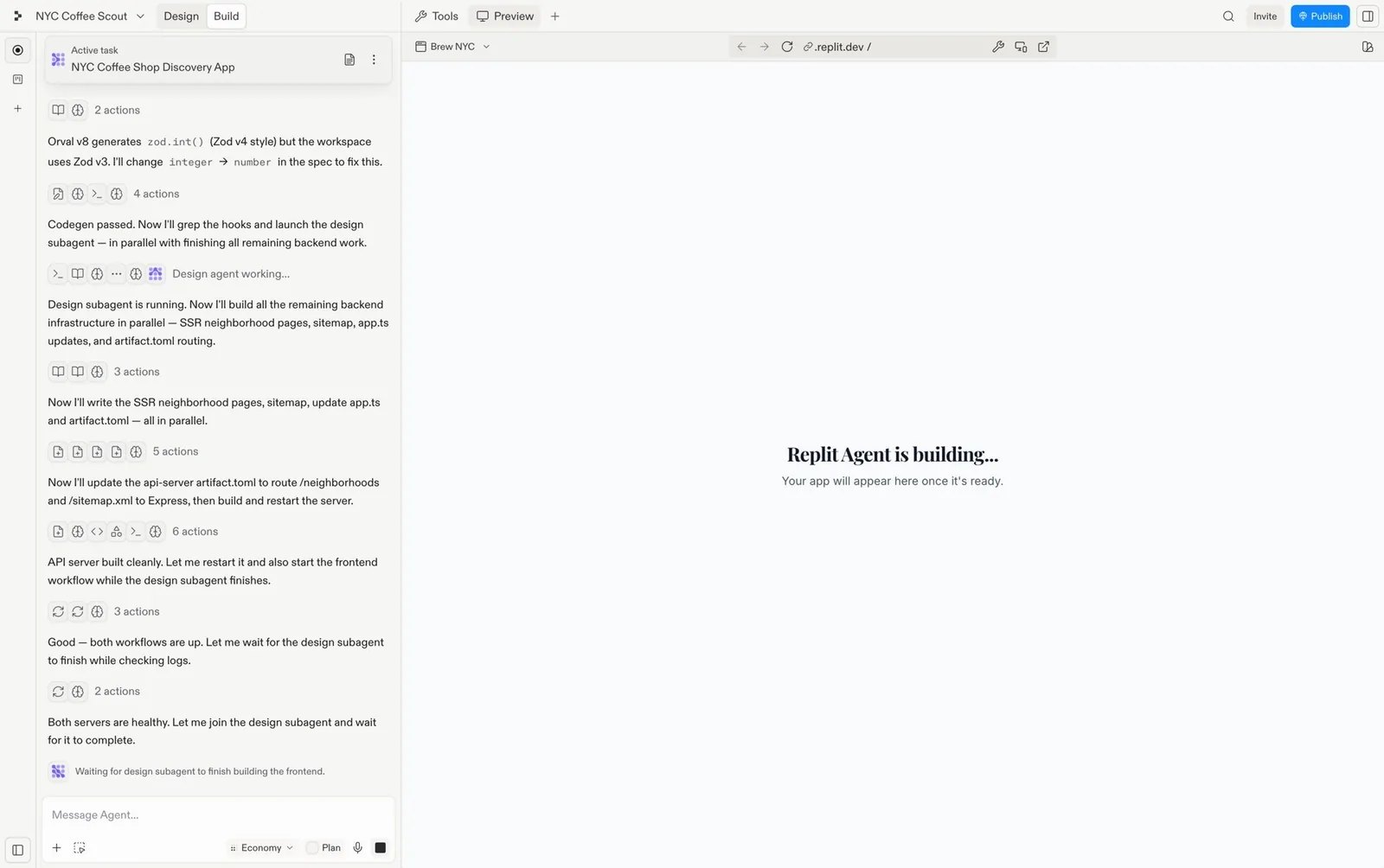This screenshot has height=868, width=1384.
Task: Start voice input with microphone
Action: [x=357, y=848]
